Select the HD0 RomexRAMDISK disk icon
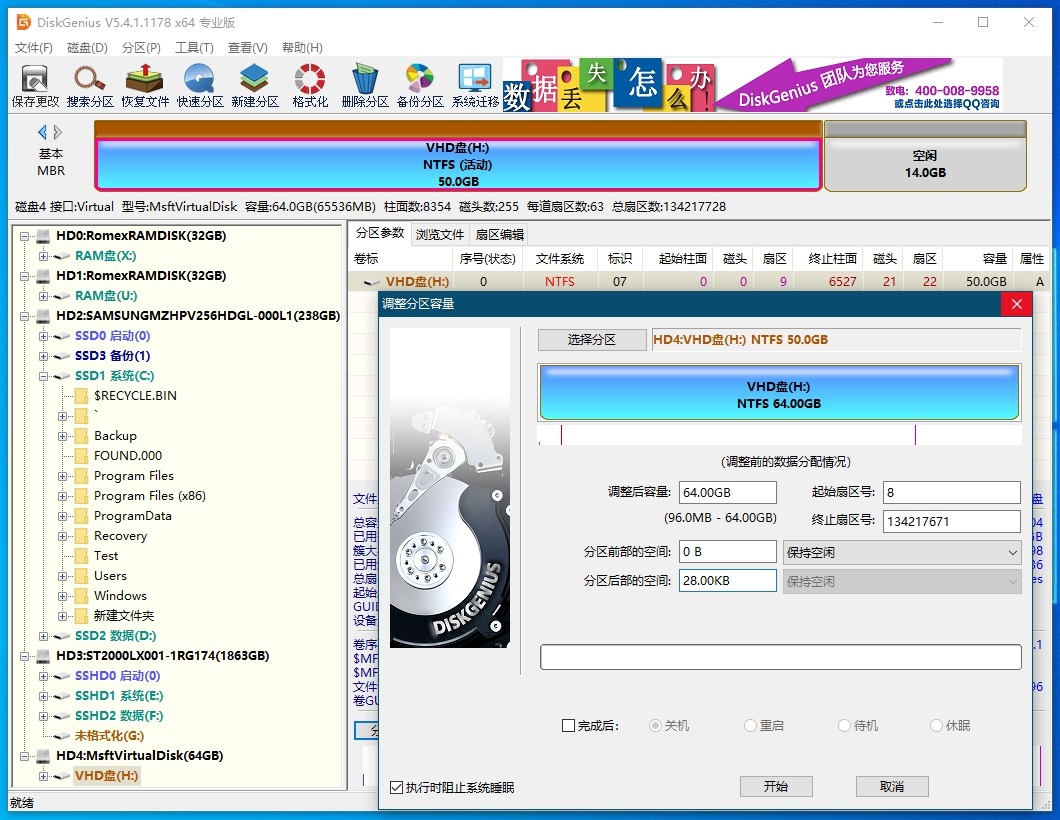 point(43,236)
